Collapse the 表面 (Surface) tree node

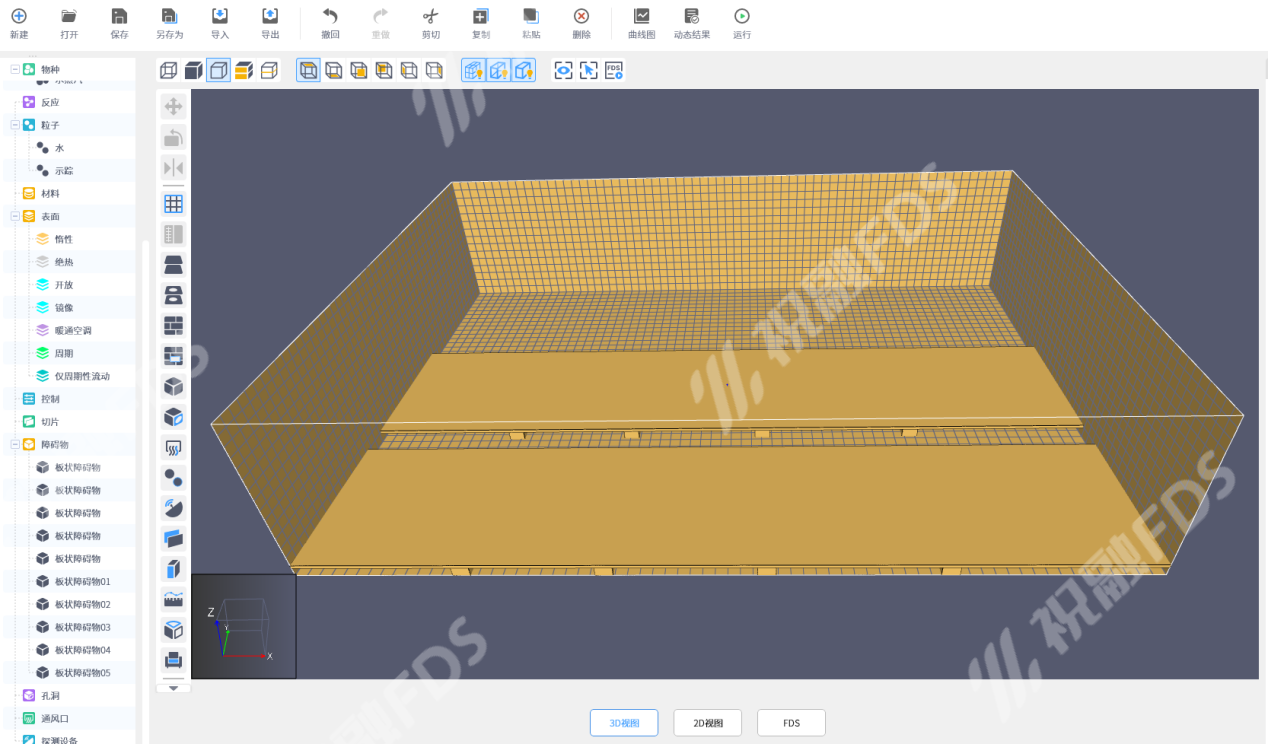tap(15, 216)
